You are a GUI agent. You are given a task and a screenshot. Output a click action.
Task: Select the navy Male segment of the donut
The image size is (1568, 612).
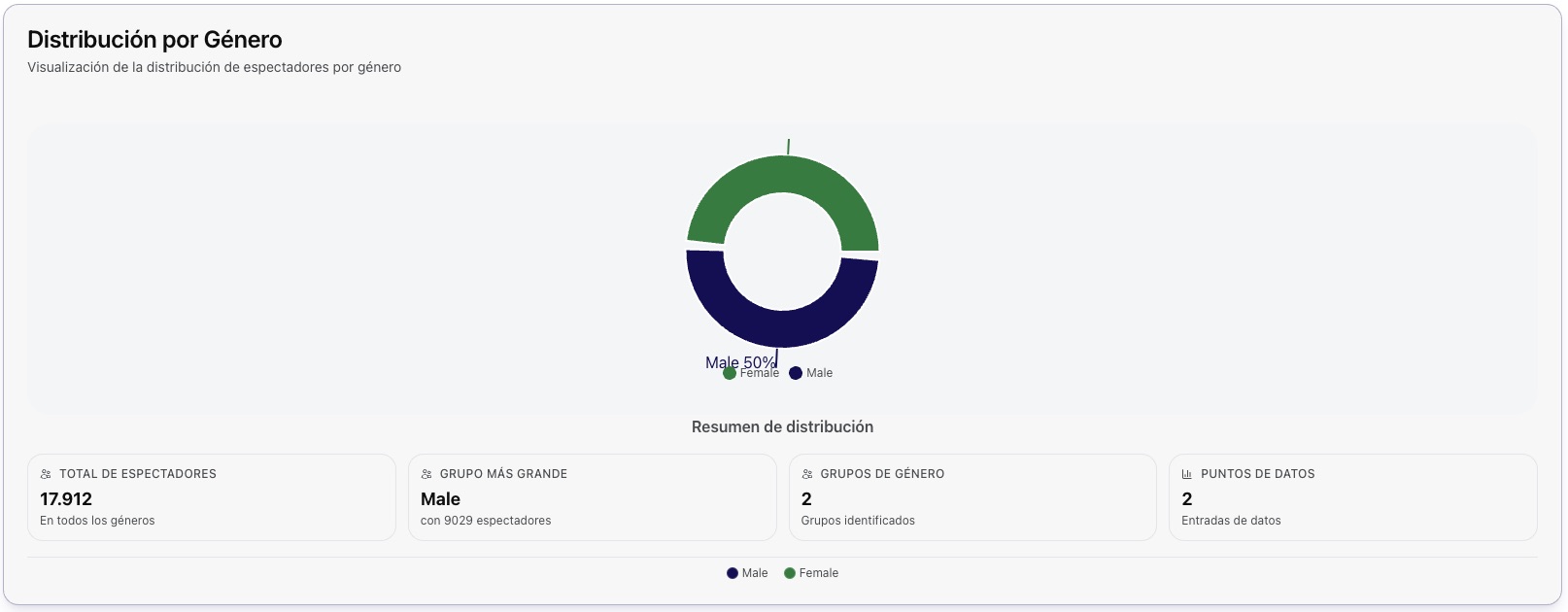click(x=783, y=328)
